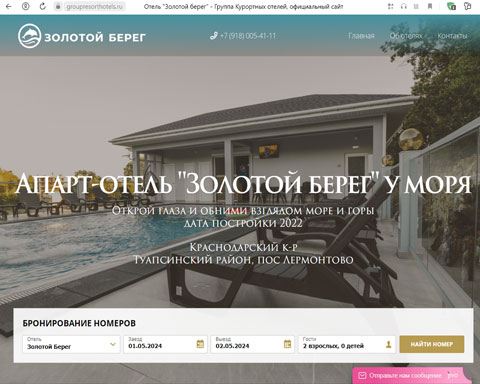The width and height of the screenshot is (480, 384).
Task: Open the check-out calendar icon
Action: [287, 344]
